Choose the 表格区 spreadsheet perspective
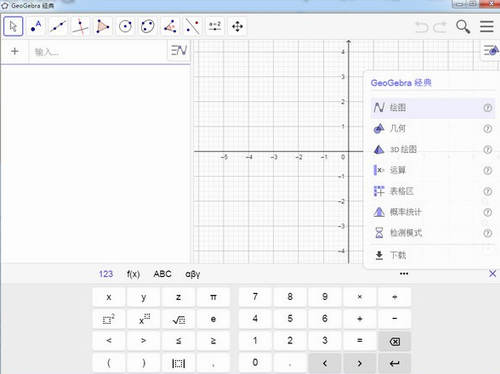The height and width of the screenshot is (374, 500). tap(433, 191)
